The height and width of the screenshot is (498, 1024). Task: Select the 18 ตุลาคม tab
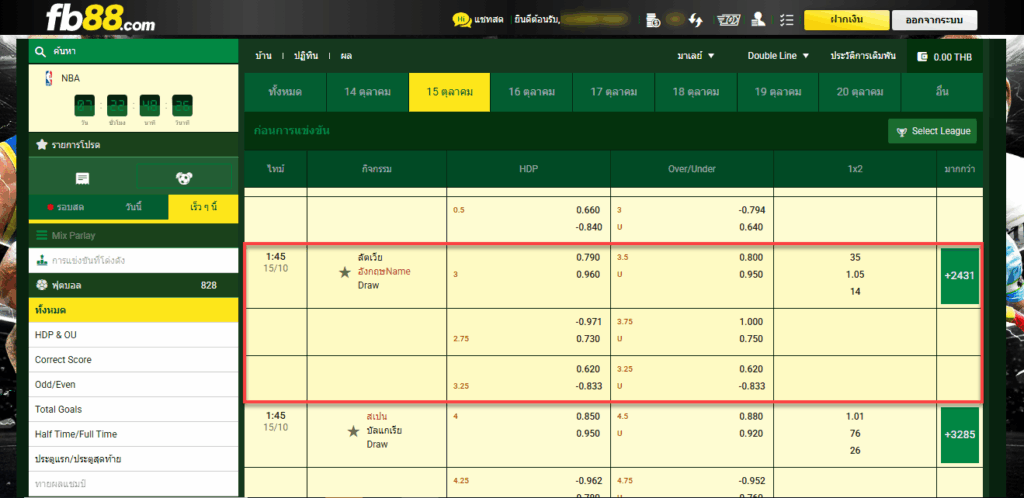click(696, 92)
